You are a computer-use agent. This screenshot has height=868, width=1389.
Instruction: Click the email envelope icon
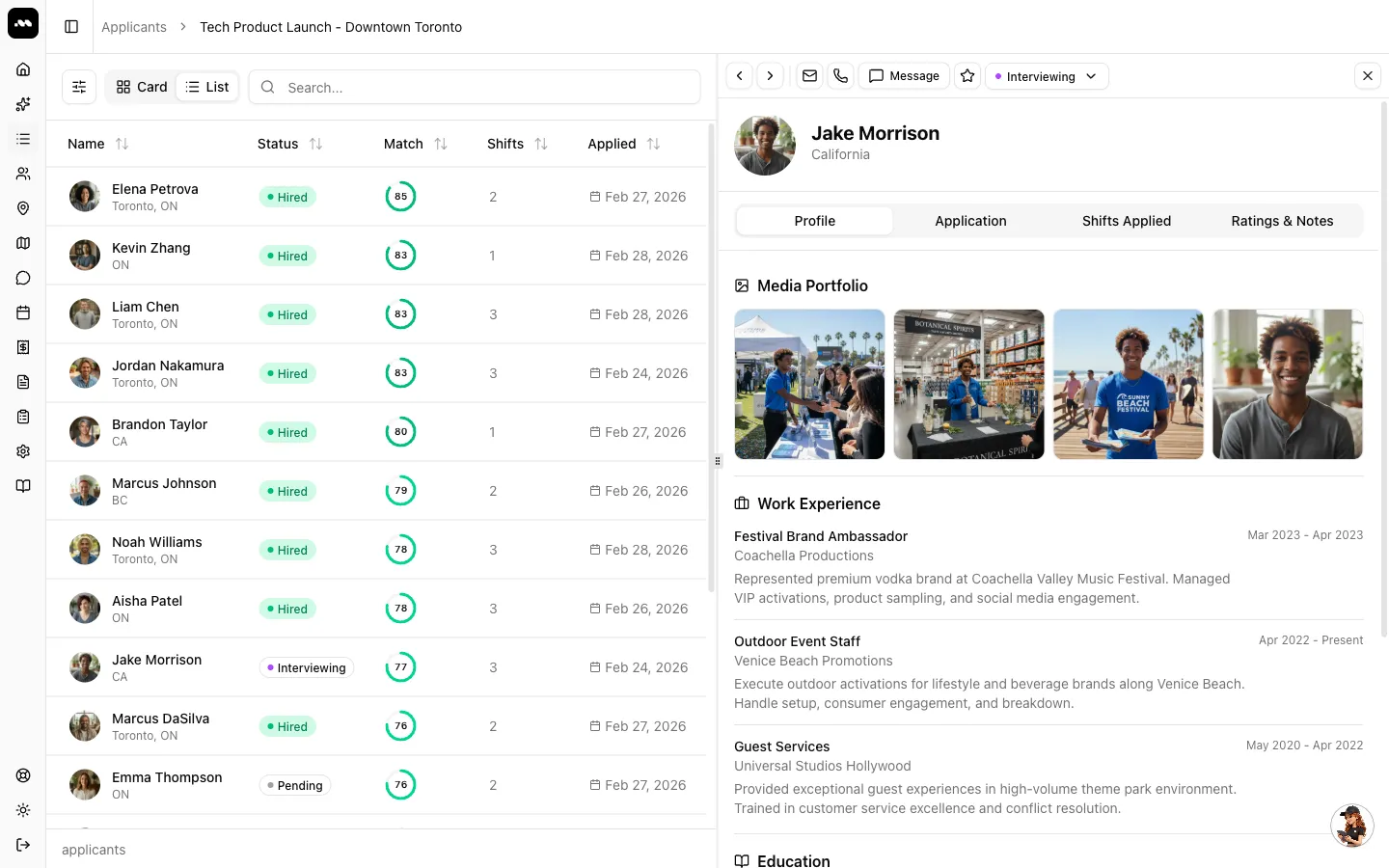[x=809, y=76]
